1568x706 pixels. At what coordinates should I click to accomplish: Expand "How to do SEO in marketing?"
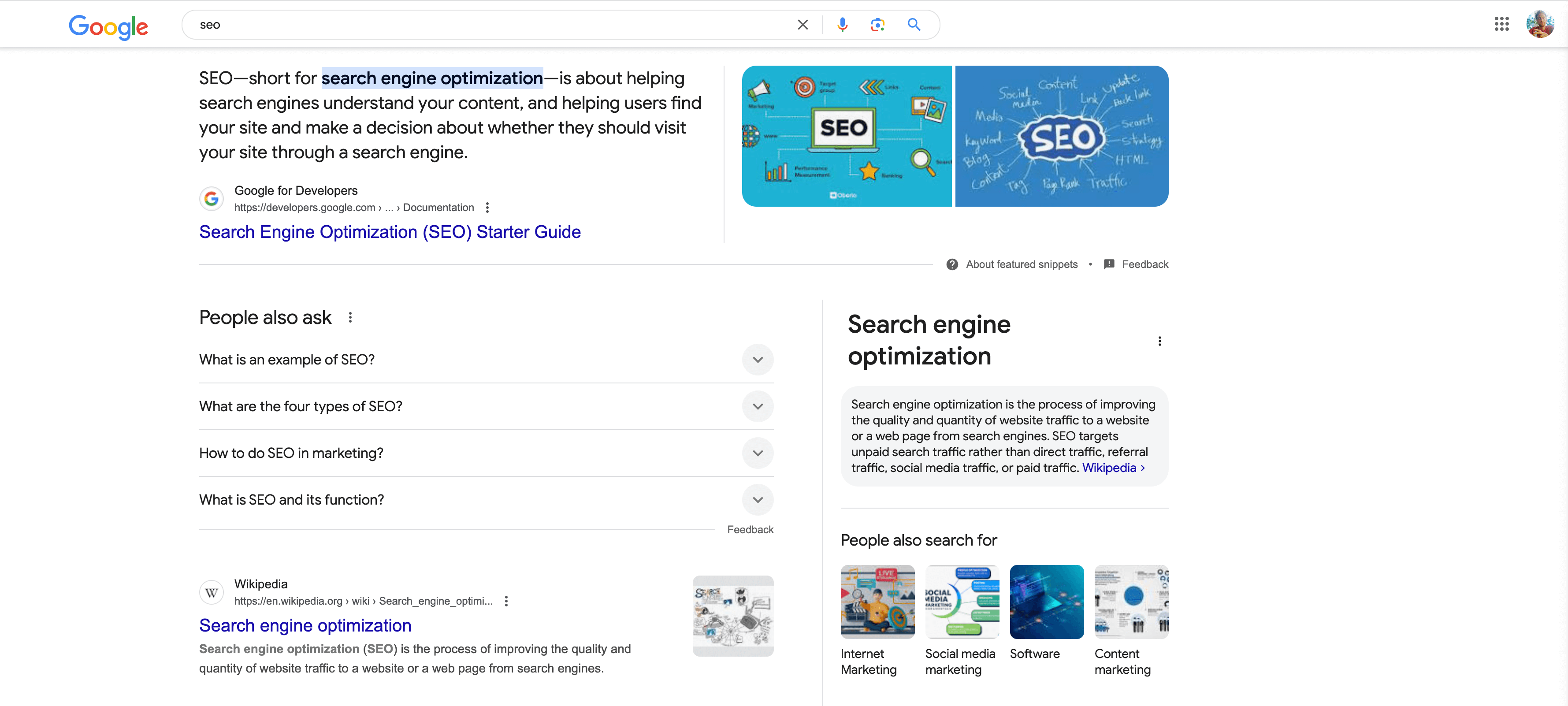point(757,453)
